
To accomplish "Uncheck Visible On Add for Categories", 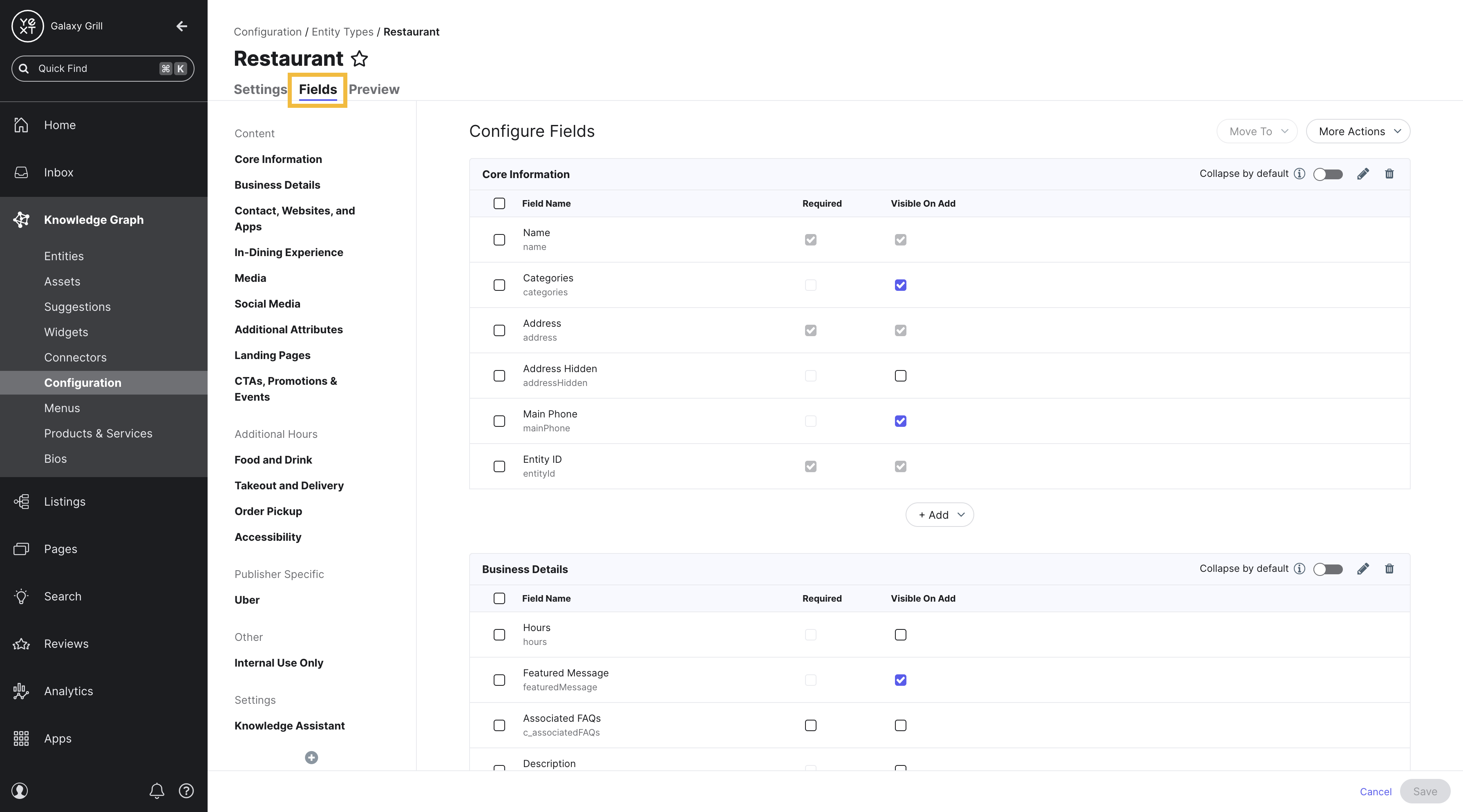I will click(x=900, y=285).
